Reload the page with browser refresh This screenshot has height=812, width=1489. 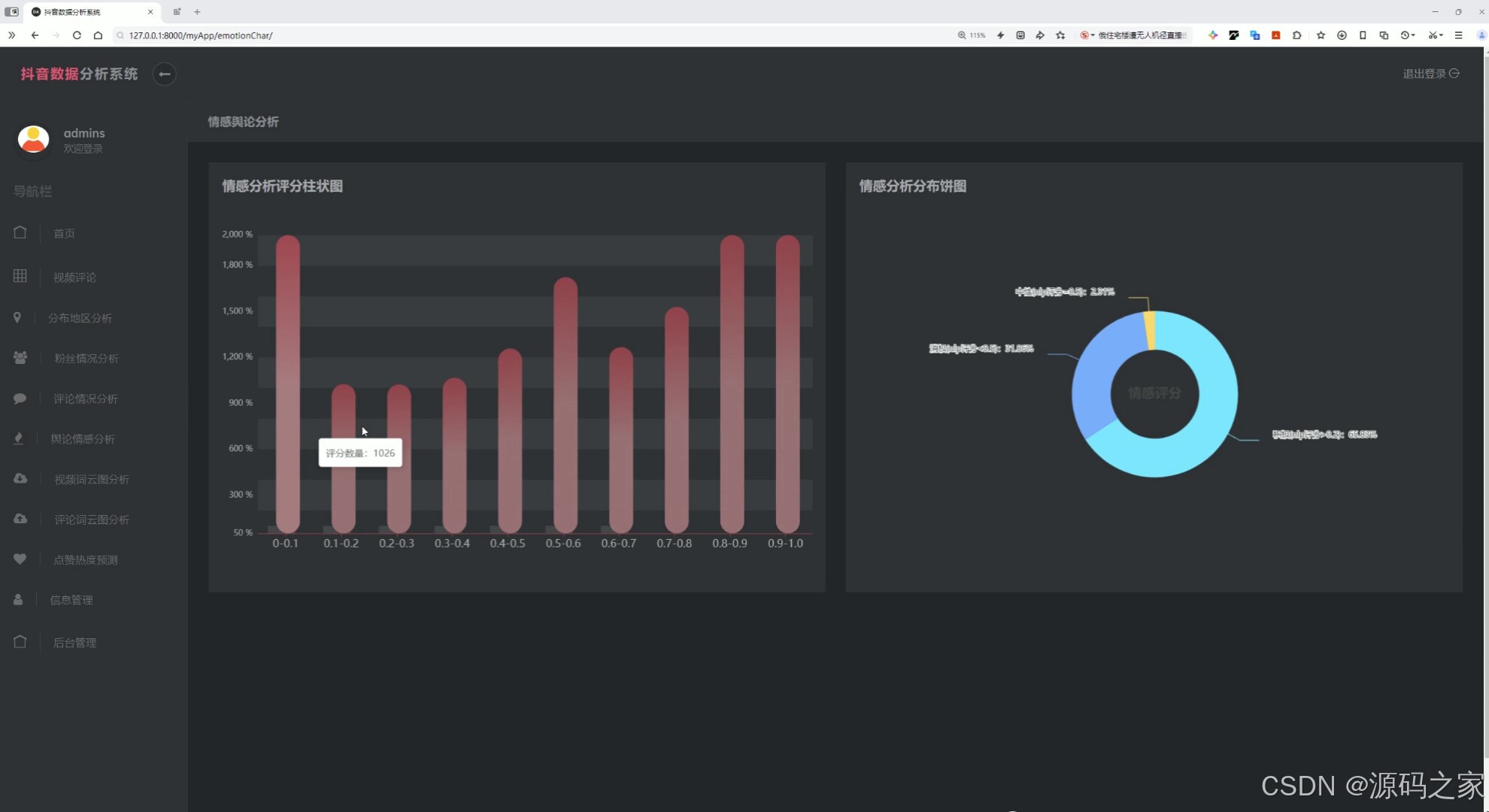click(77, 35)
